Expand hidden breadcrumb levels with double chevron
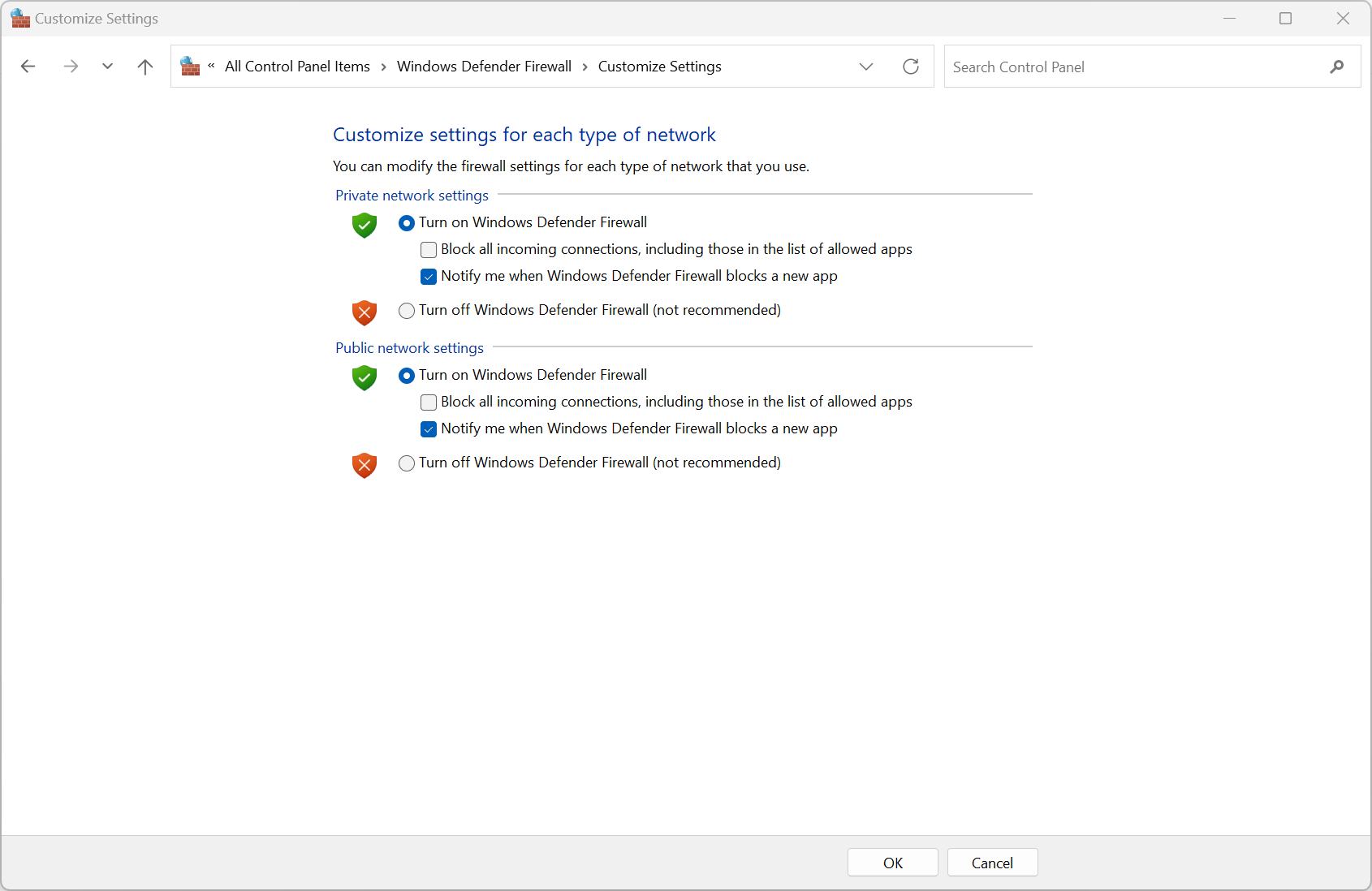 pos(211,67)
